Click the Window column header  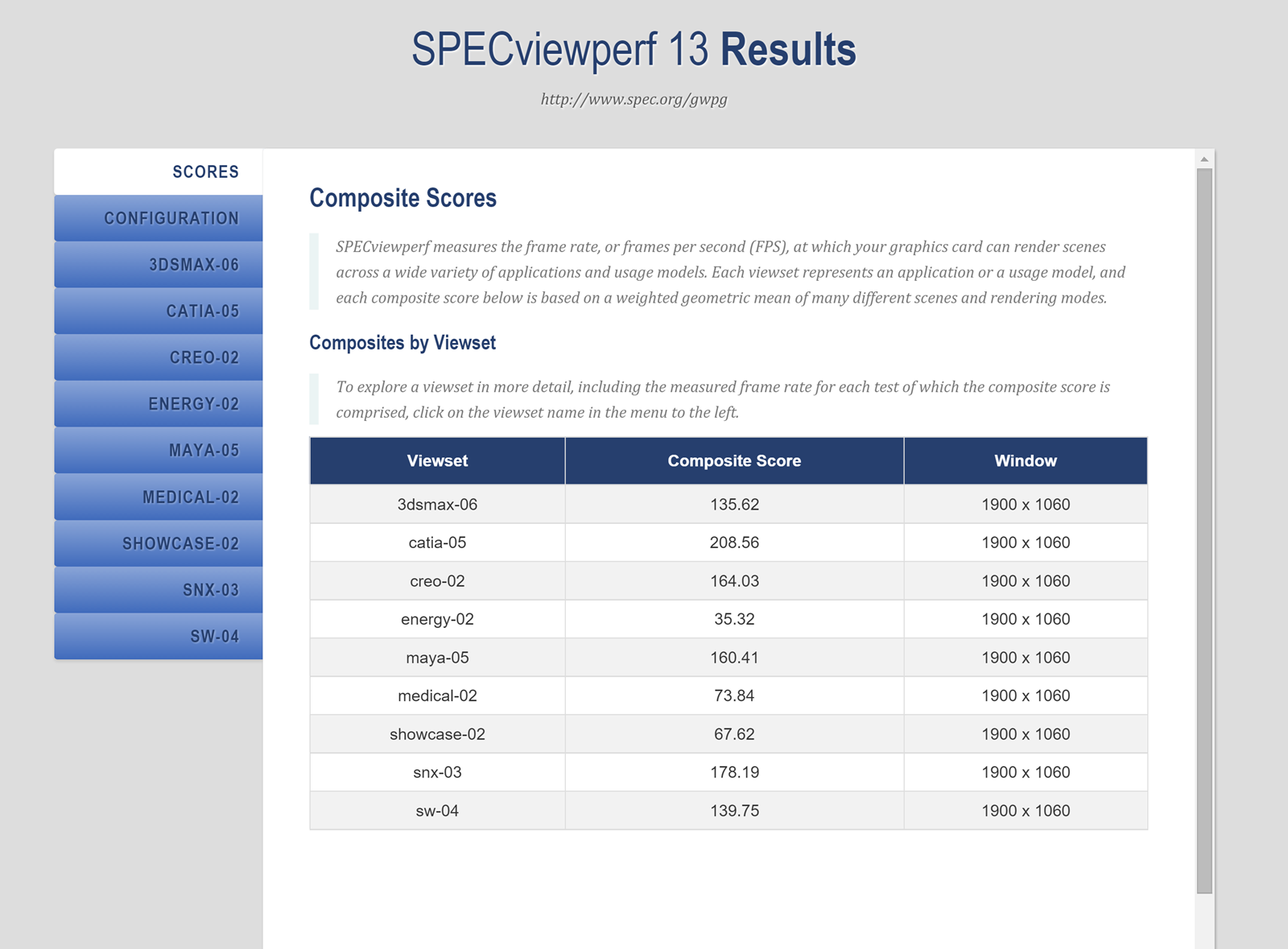click(1025, 461)
